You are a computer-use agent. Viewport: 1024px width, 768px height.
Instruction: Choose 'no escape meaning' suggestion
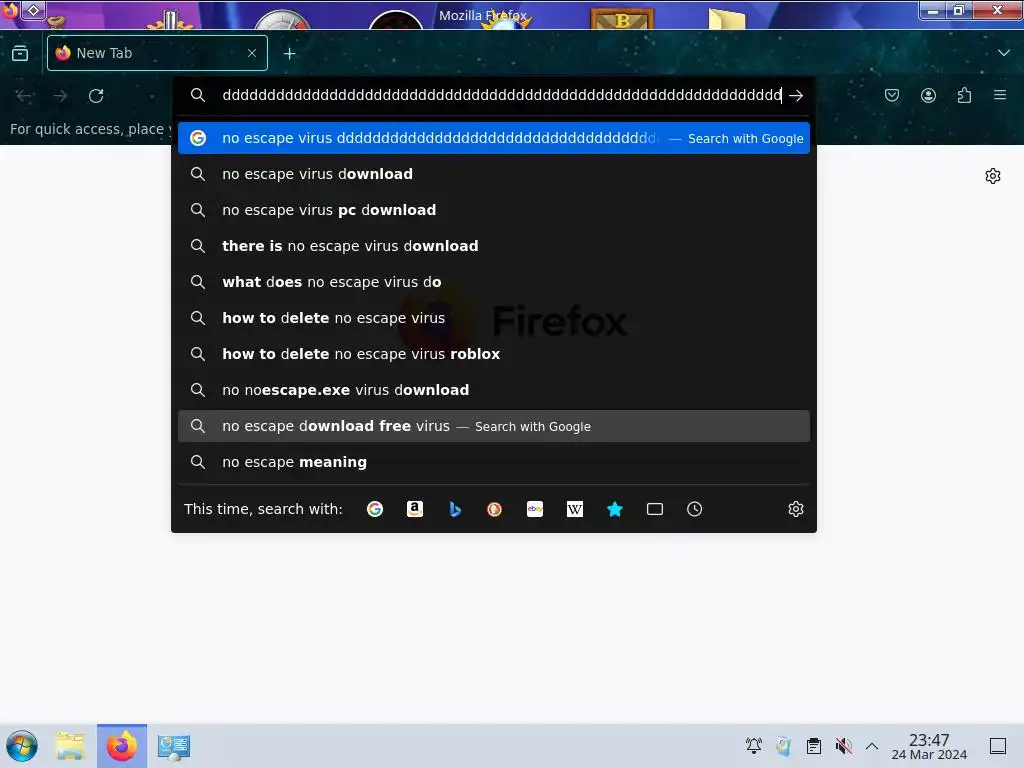coord(494,462)
